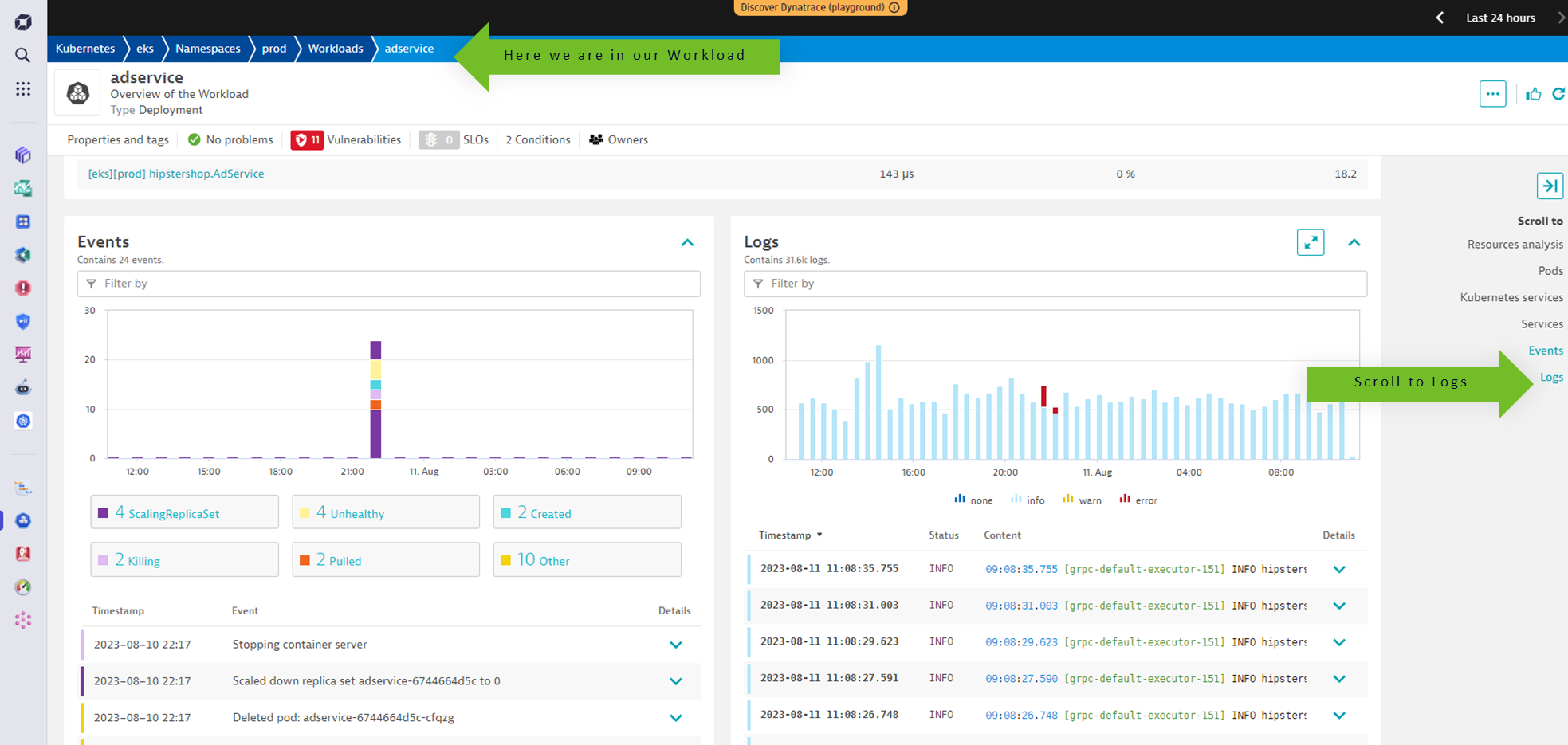Open the pink dots cluster sidebar icon
1568x745 pixels.
point(23,620)
